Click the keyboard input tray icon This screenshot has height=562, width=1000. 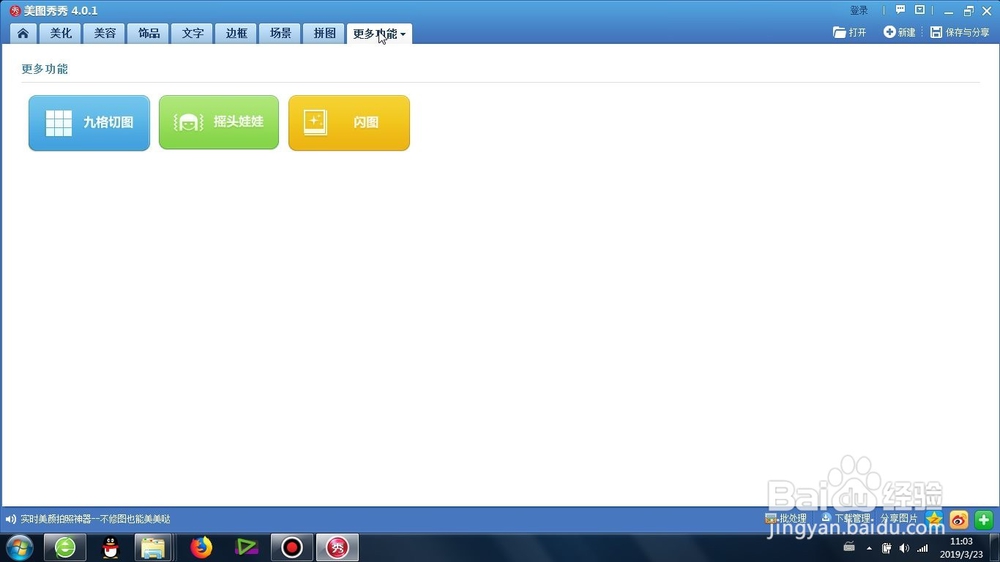pos(849,547)
